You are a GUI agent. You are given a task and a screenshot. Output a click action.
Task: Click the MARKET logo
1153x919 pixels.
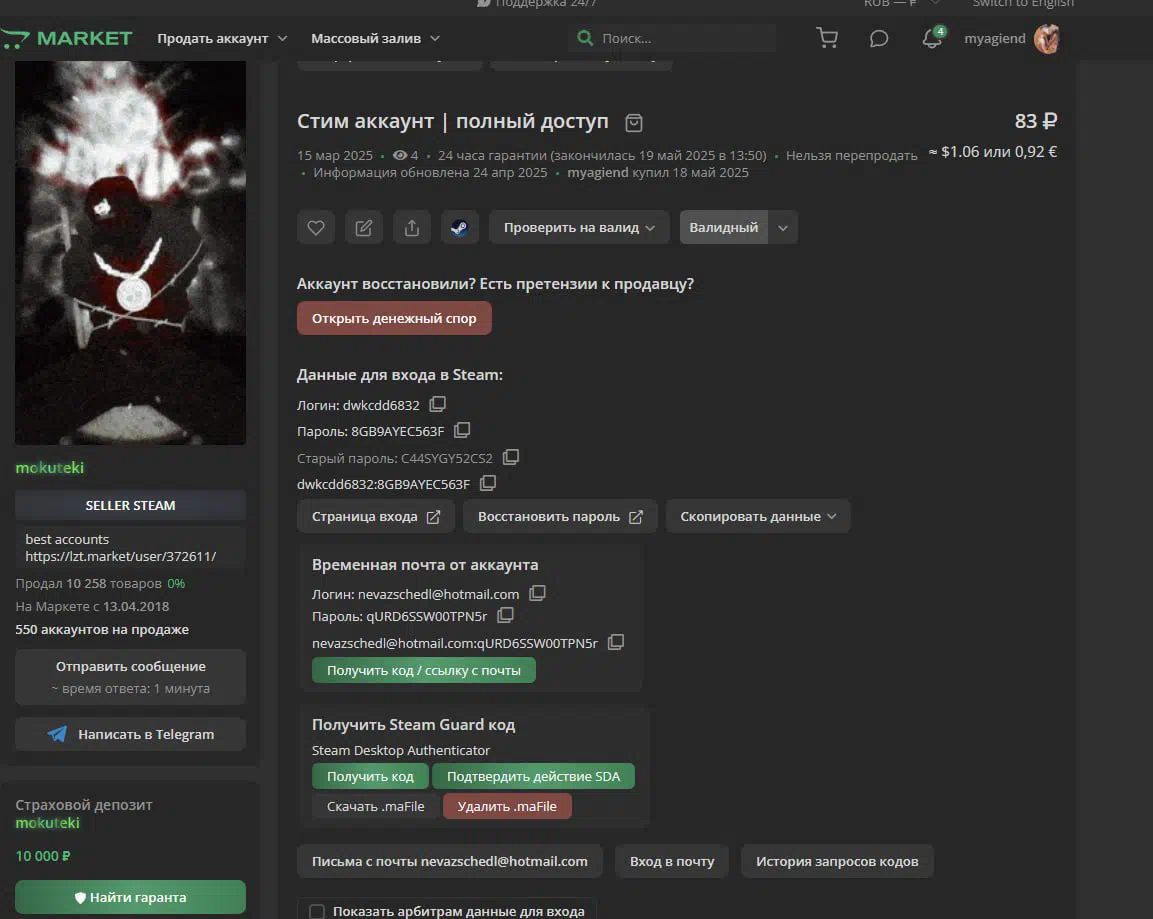67,38
